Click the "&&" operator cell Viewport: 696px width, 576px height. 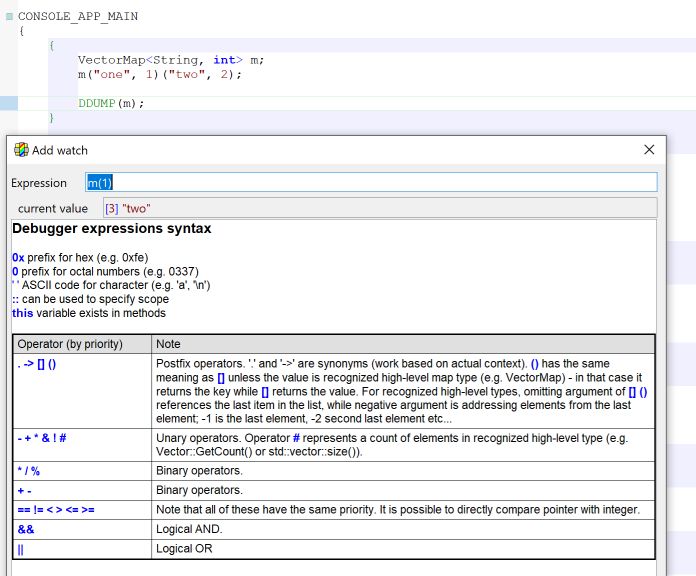[x=26, y=529]
